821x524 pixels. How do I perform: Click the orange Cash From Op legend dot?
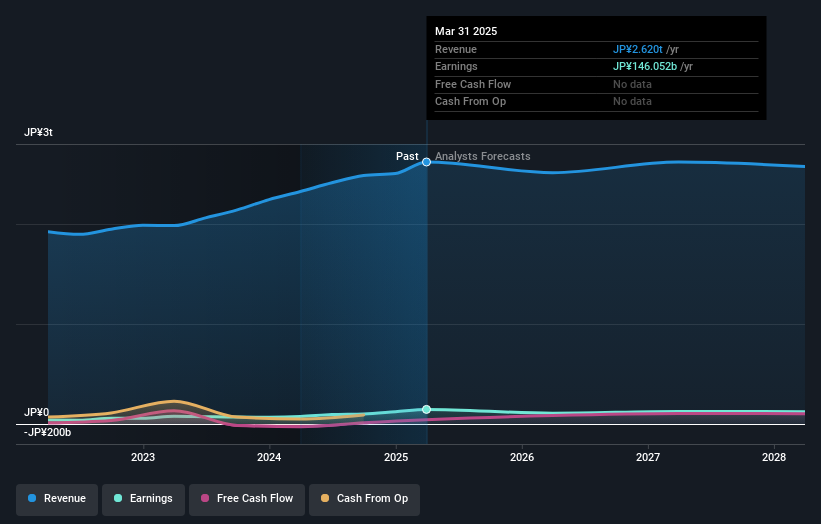325,498
